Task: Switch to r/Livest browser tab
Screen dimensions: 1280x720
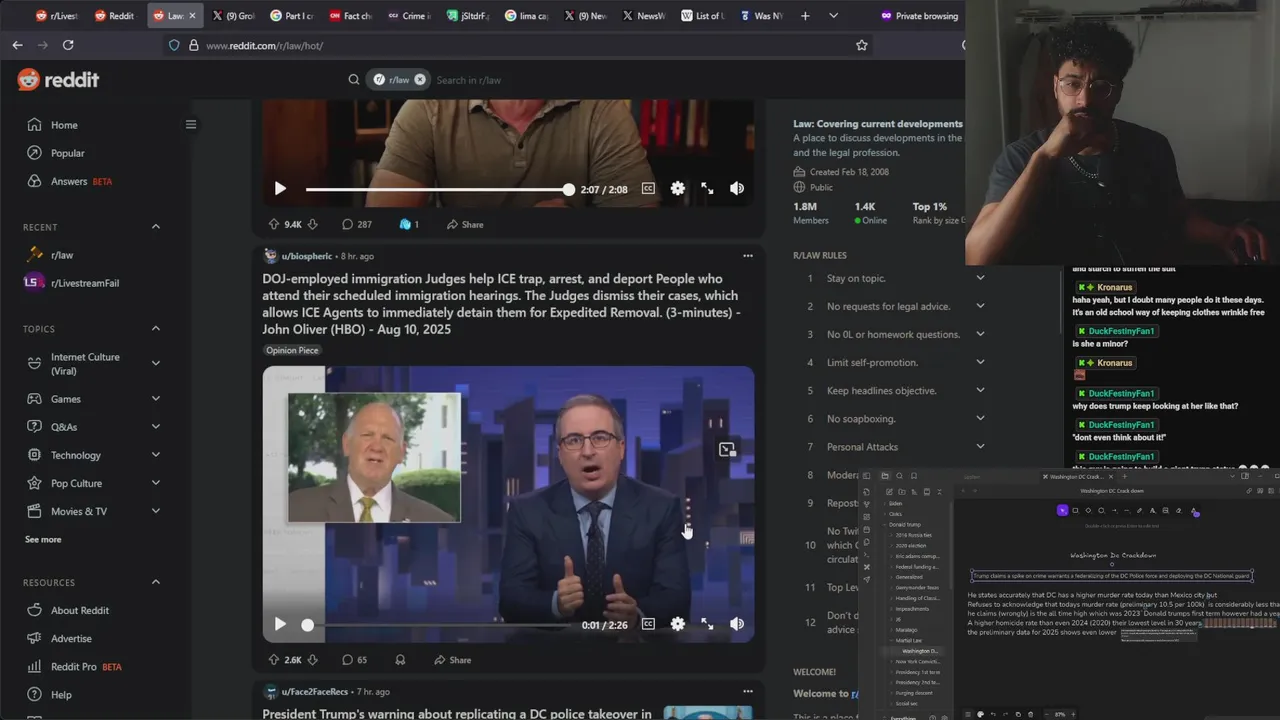Action: (x=56, y=16)
